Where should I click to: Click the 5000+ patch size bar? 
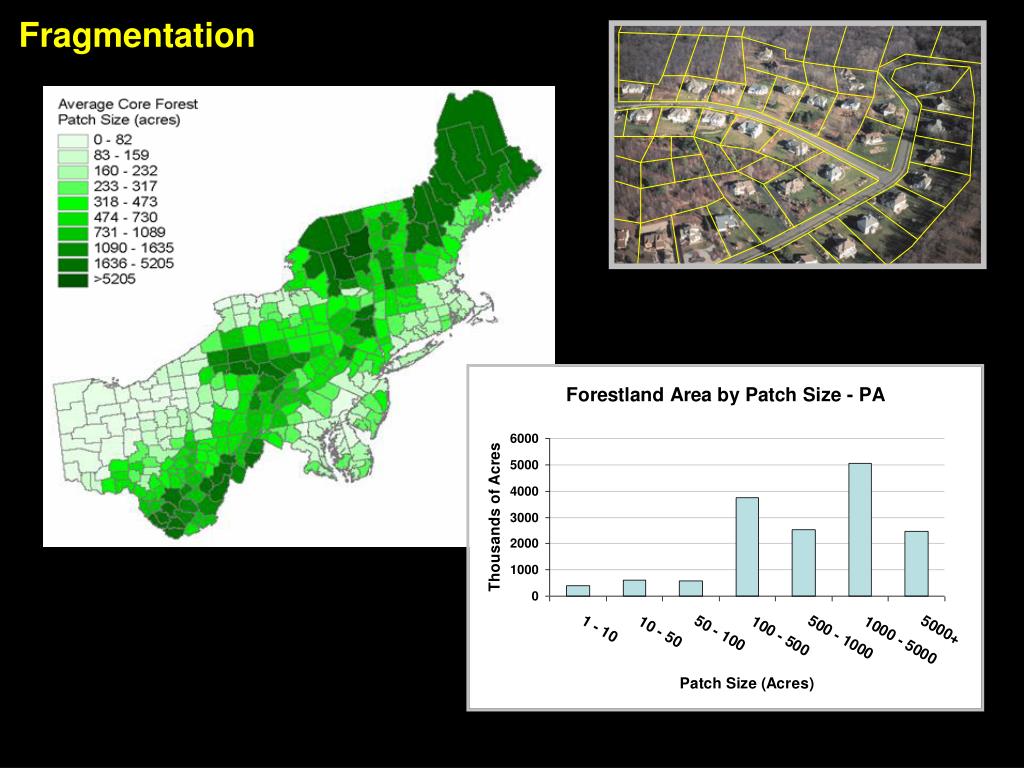[916, 564]
